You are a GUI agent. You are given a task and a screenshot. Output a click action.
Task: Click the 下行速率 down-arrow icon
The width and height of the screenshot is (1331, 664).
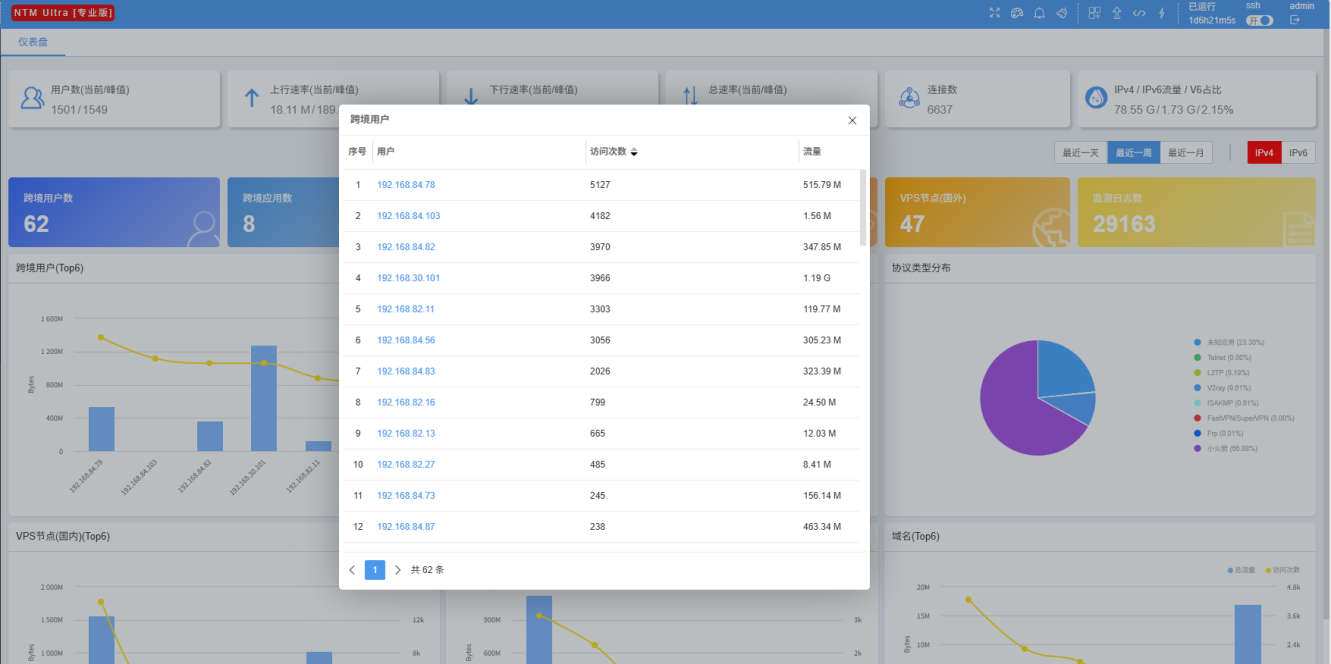coord(471,98)
